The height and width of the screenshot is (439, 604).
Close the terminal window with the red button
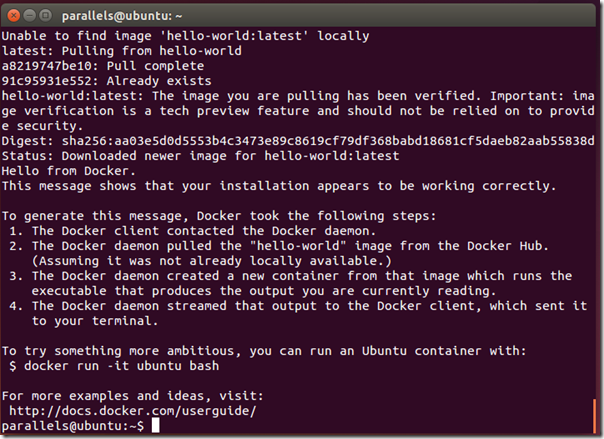pos(14,15)
